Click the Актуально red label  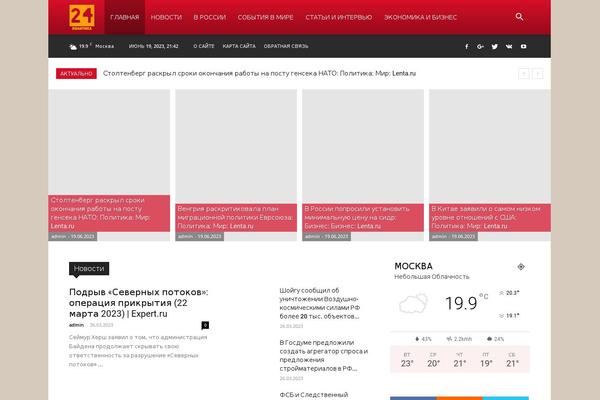[x=76, y=73]
